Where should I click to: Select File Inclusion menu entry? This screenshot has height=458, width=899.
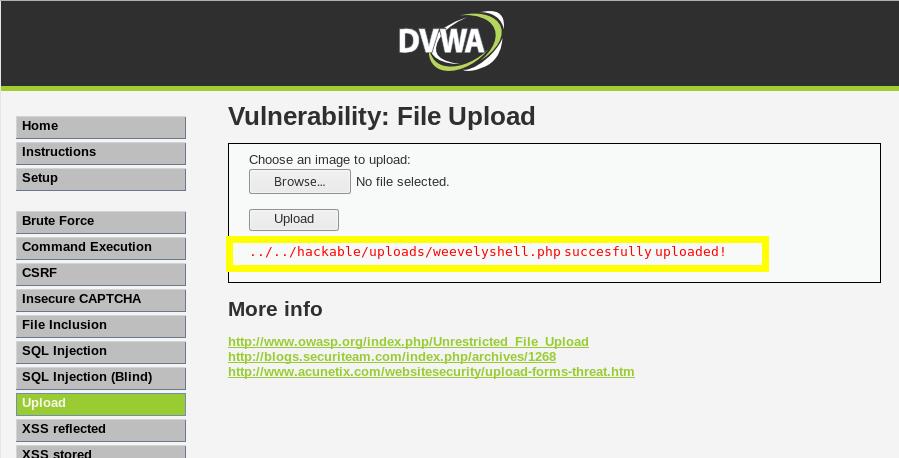click(101, 326)
